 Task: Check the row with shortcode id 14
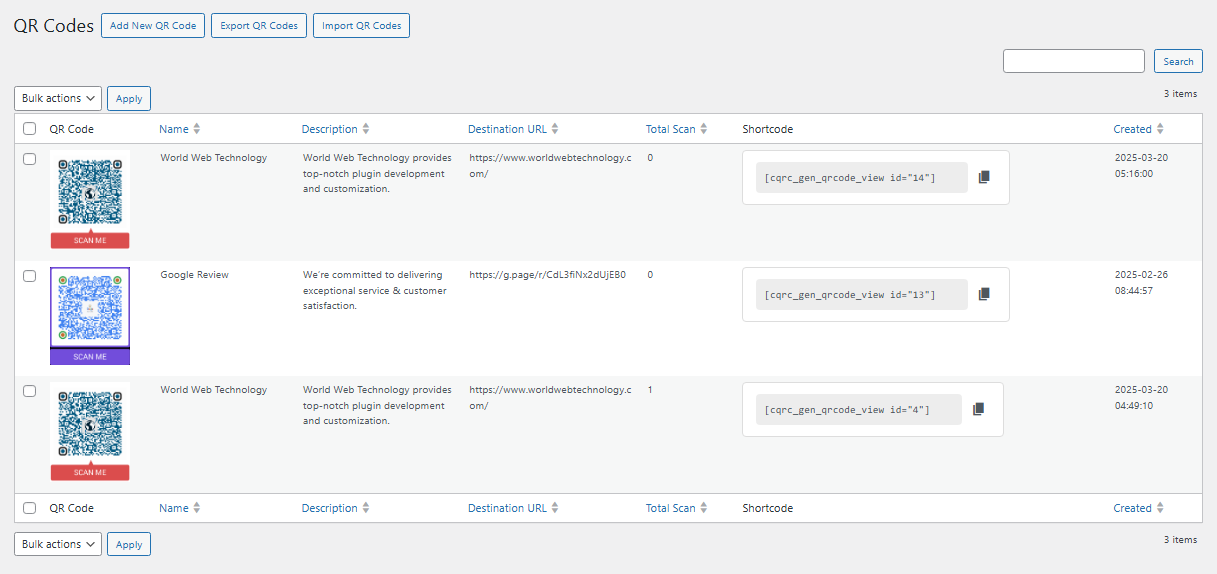(30, 159)
